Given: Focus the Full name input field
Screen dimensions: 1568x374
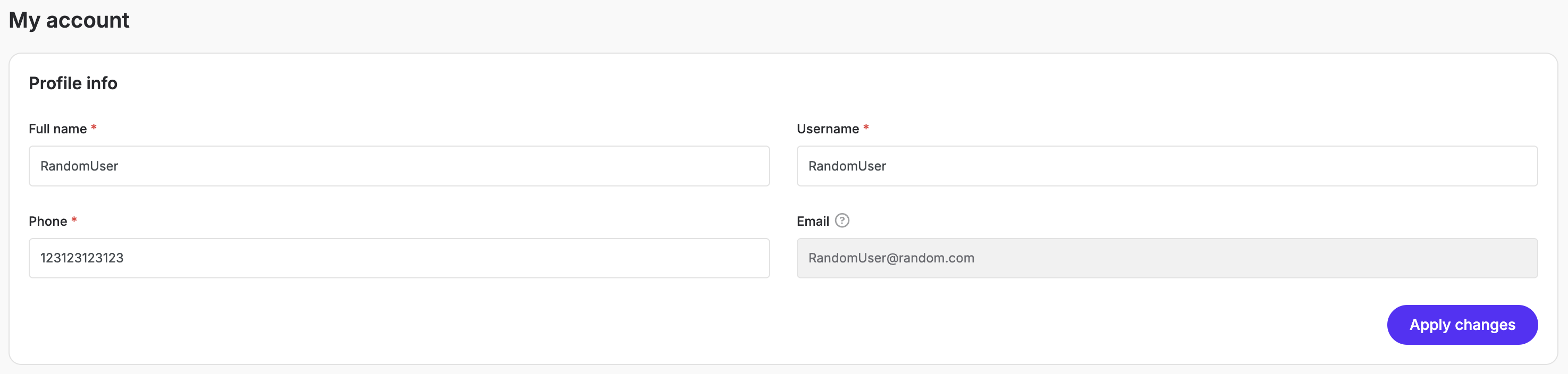Looking at the screenshot, I should pos(399,166).
